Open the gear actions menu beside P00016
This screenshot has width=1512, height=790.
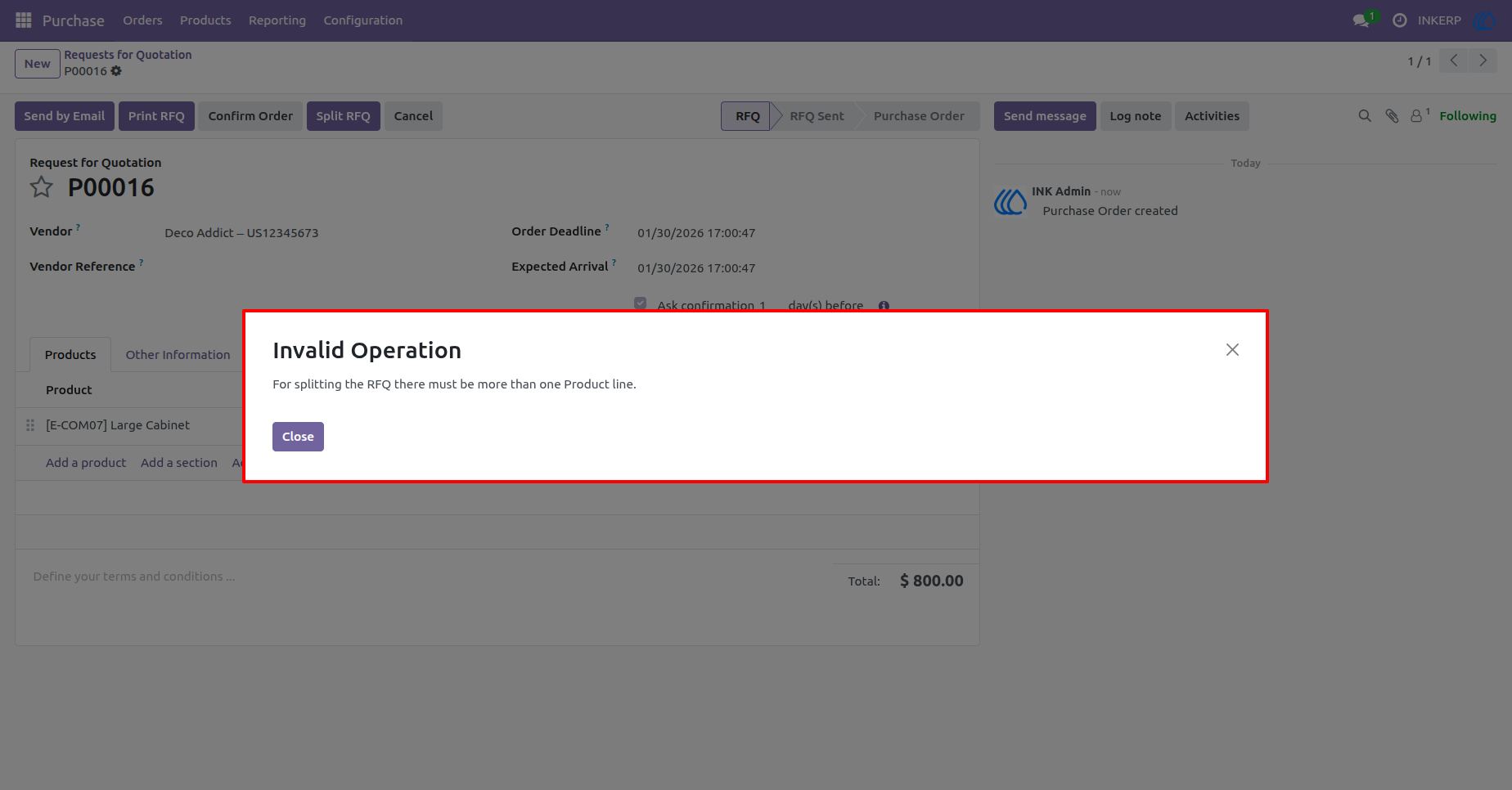point(116,71)
